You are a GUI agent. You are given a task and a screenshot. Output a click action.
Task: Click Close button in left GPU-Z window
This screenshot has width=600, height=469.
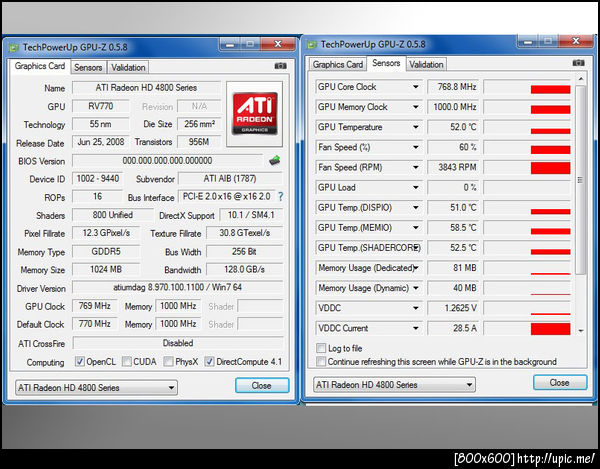tap(262, 385)
